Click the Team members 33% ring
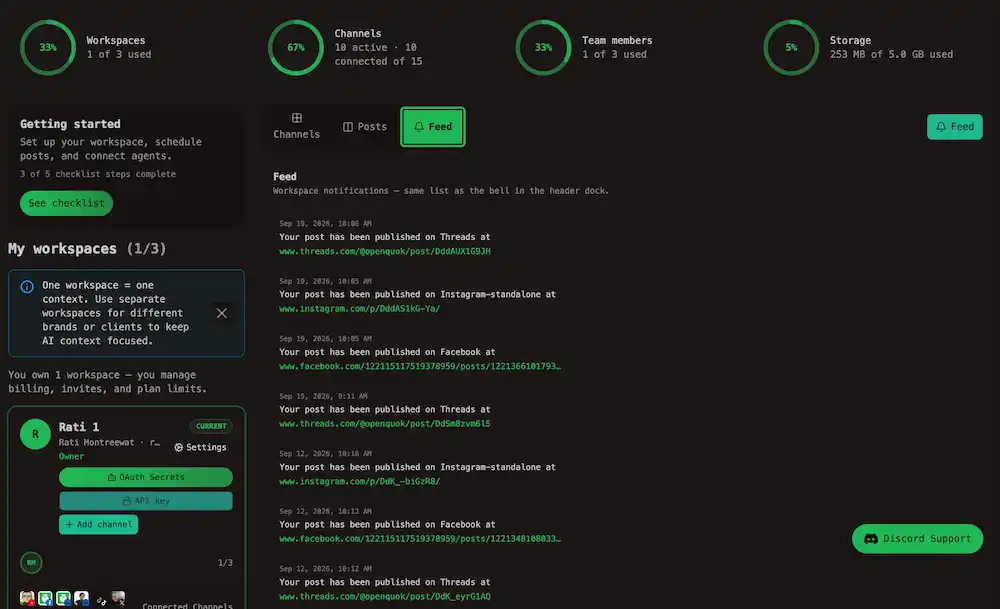This screenshot has width=1000, height=609. [x=543, y=47]
